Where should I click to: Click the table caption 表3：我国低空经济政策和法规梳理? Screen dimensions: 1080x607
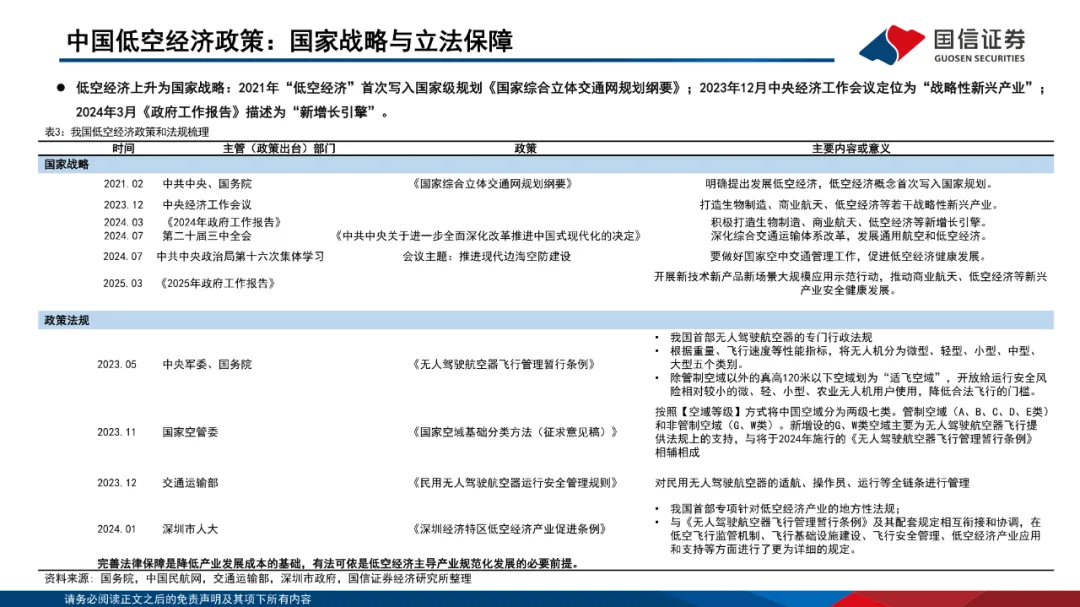(x=127, y=132)
